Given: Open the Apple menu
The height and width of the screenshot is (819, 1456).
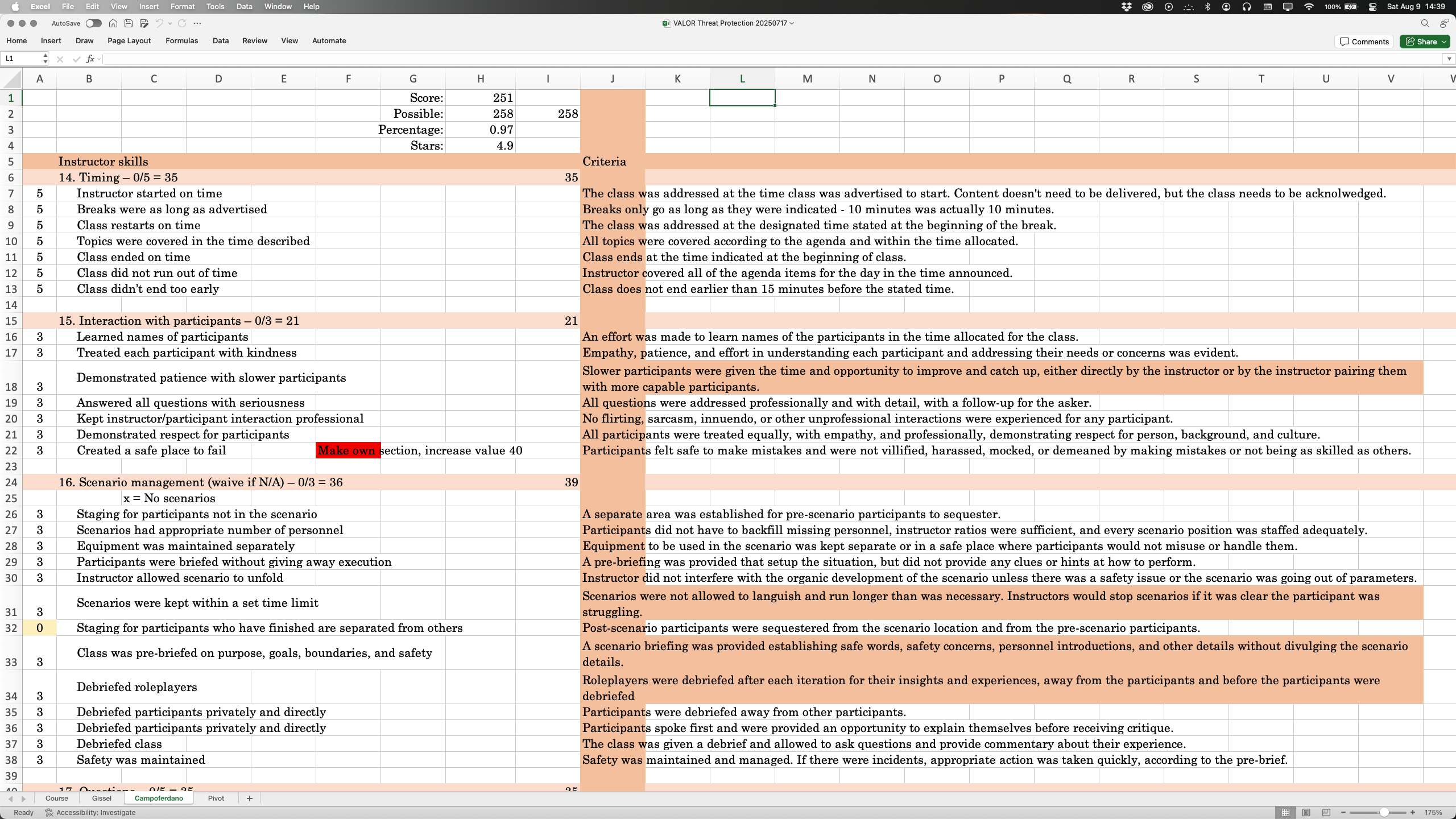Looking at the screenshot, I should 15,7.
